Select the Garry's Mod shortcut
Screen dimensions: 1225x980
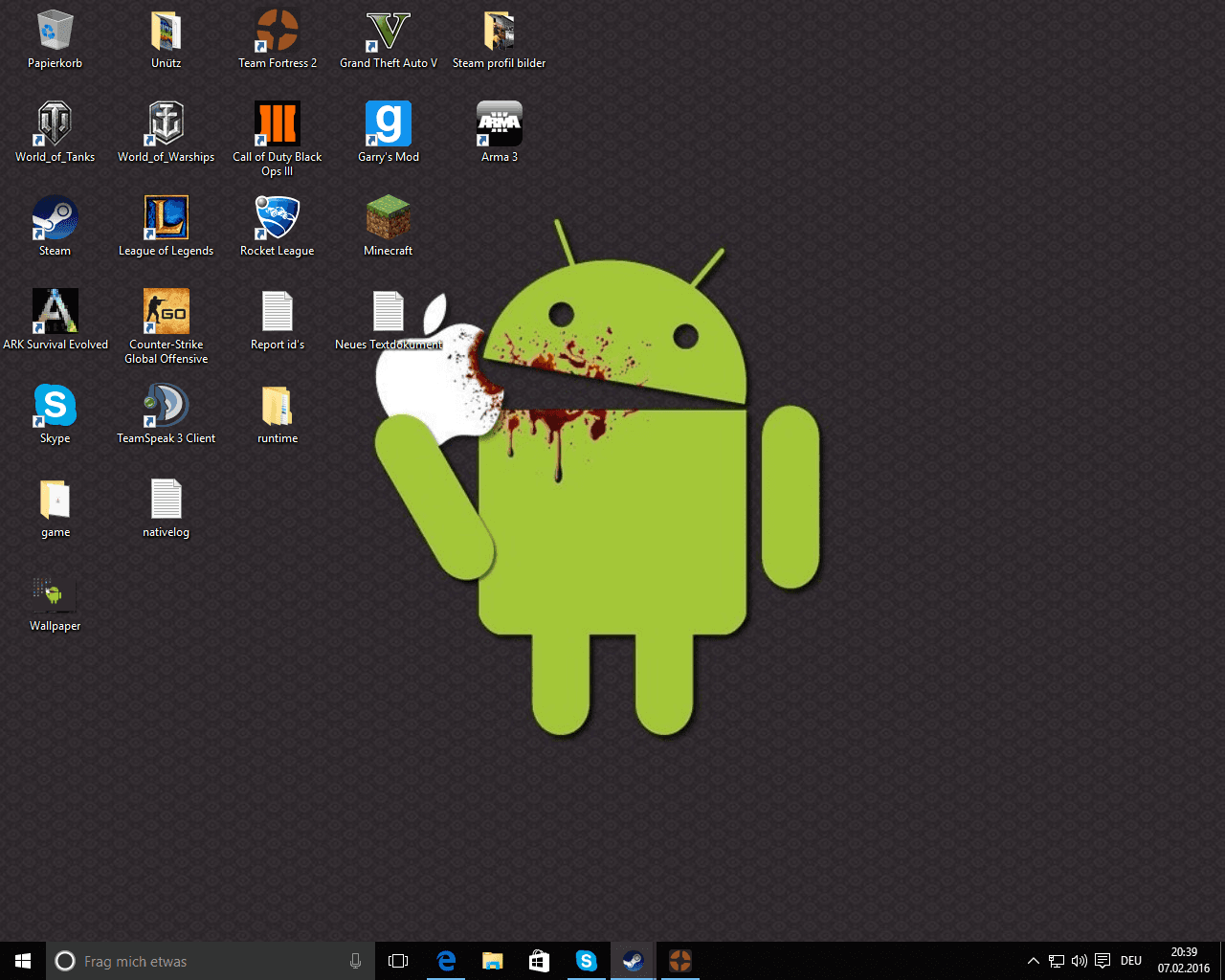click(x=388, y=125)
